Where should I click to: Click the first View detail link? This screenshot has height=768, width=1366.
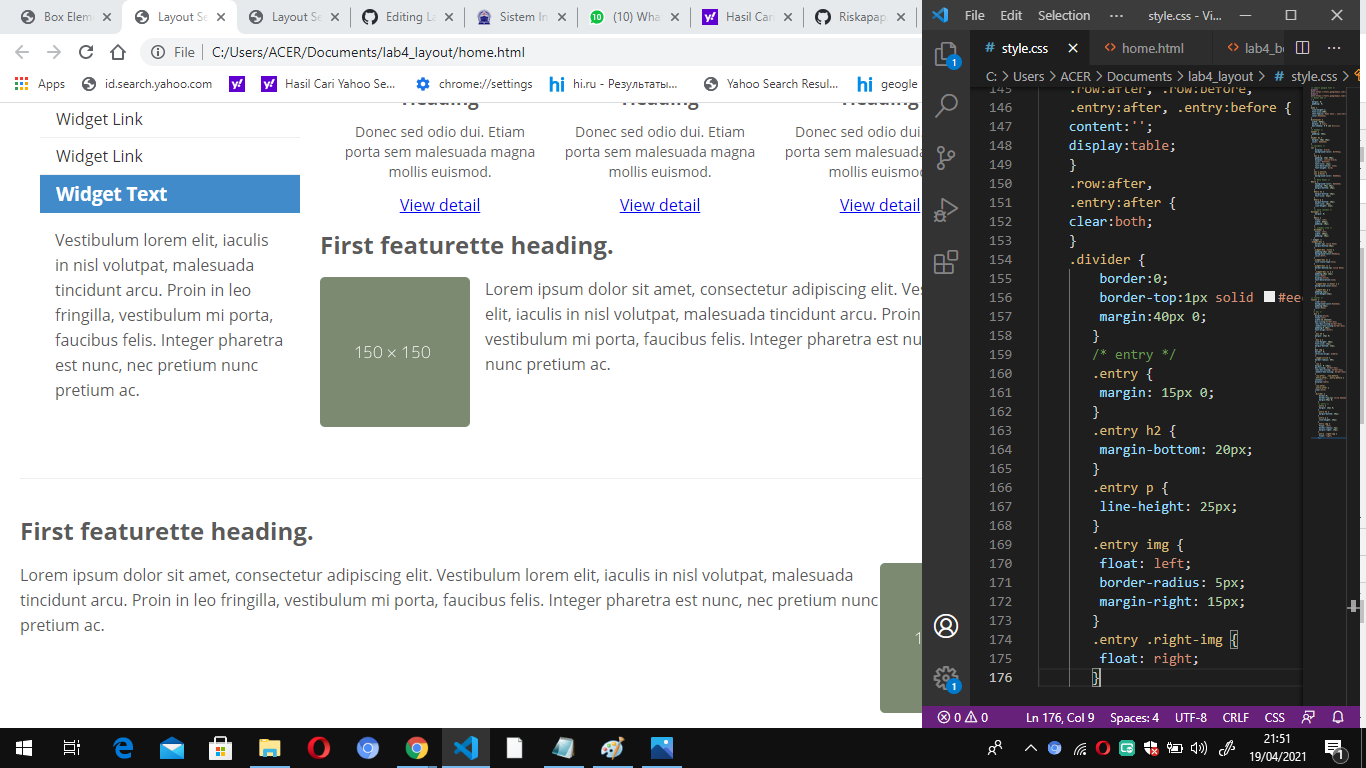[x=440, y=205]
